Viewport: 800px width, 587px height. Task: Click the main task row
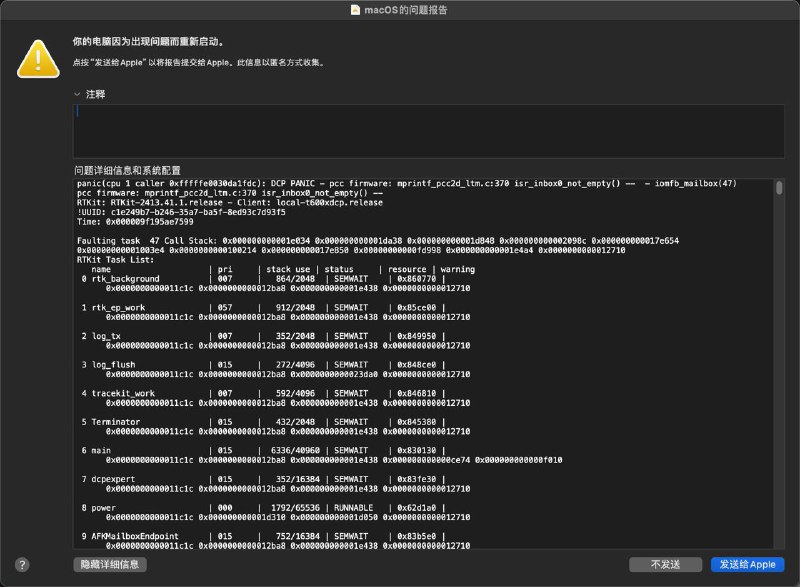coord(263,450)
